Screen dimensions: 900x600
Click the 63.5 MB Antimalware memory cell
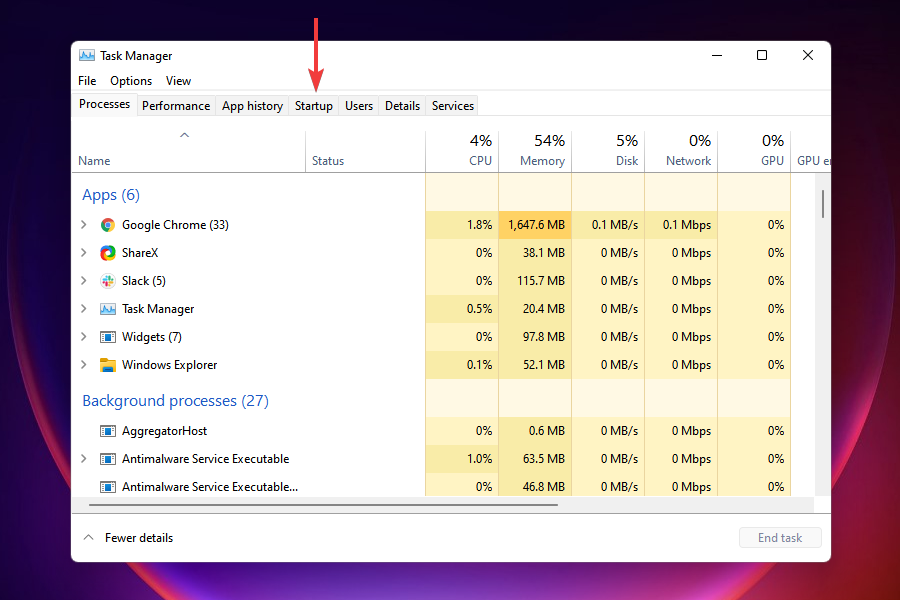[x=535, y=459]
